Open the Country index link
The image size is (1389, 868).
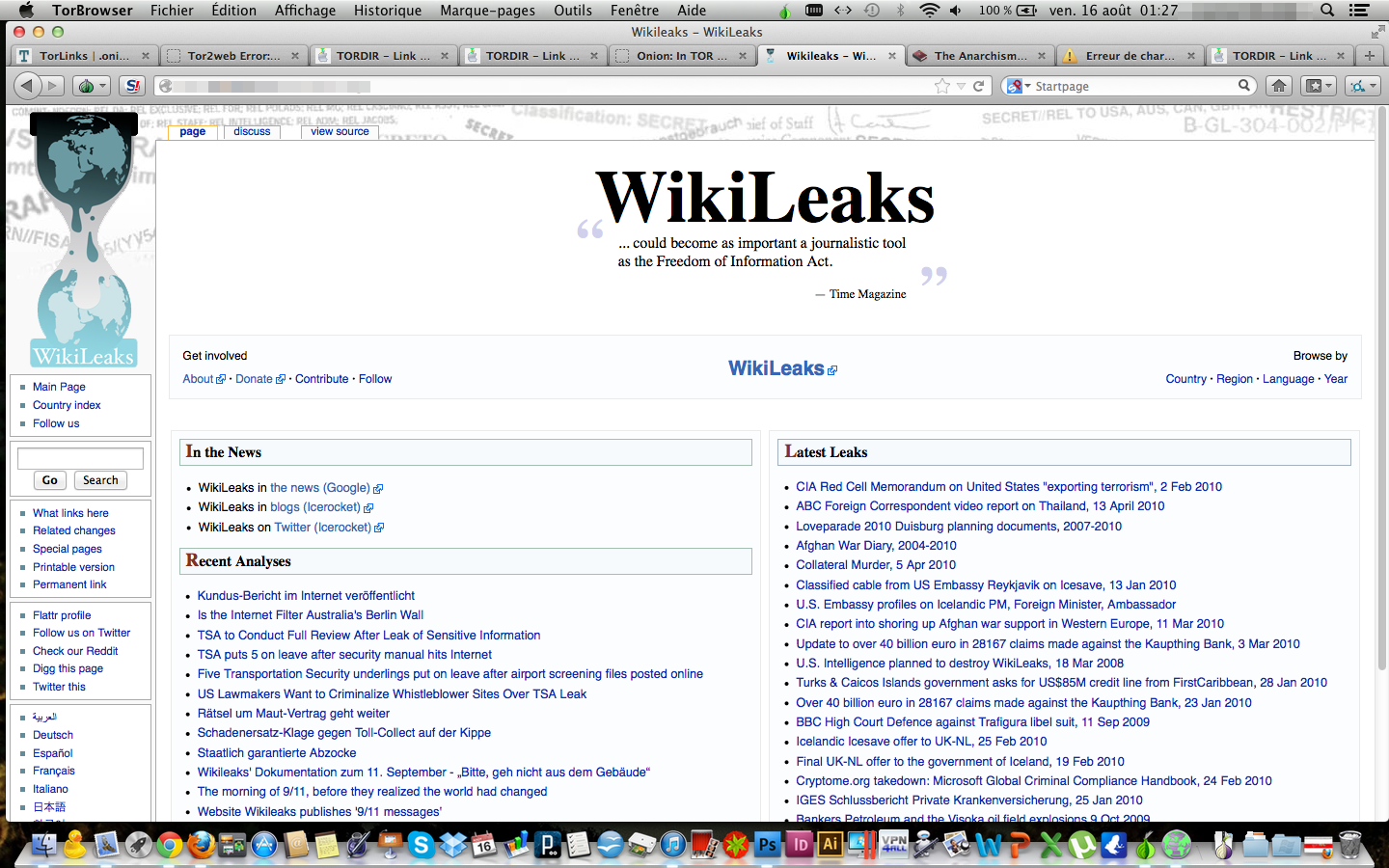pyautogui.click(x=67, y=405)
